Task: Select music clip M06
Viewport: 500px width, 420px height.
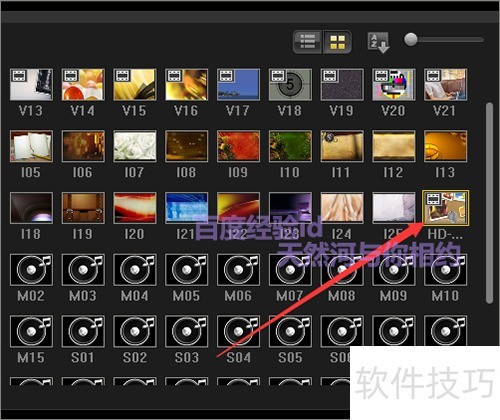Action: pyautogui.click(x=238, y=270)
